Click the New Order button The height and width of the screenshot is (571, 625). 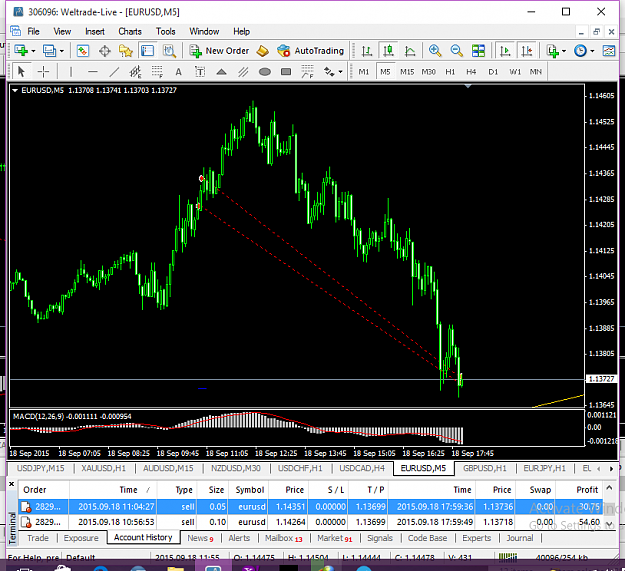(x=219, y=51)
